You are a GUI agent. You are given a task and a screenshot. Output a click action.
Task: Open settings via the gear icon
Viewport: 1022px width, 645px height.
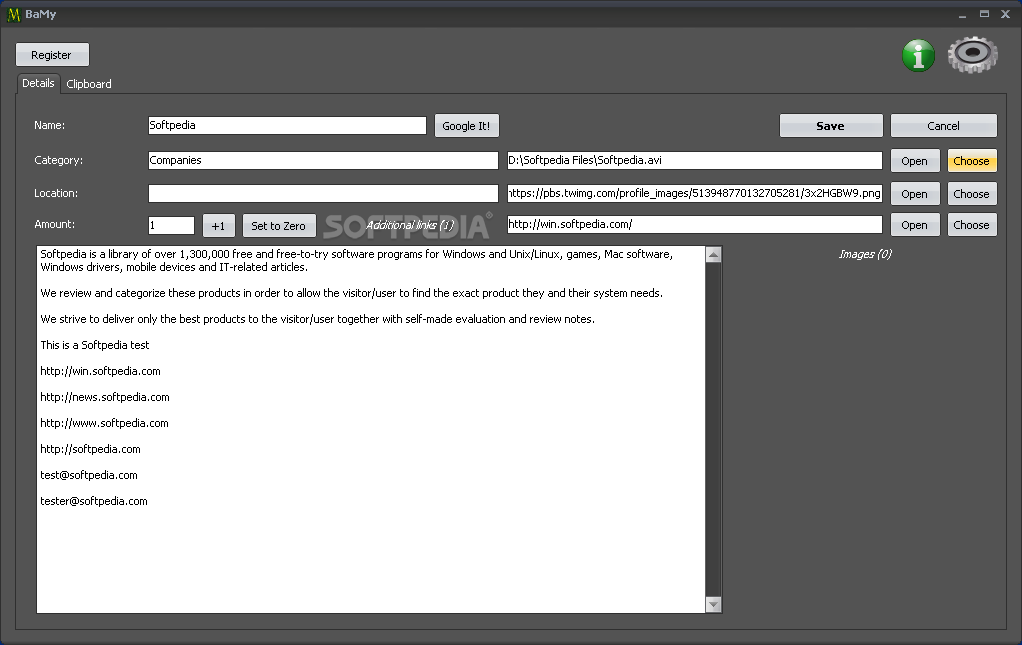[x=972, y=55]
